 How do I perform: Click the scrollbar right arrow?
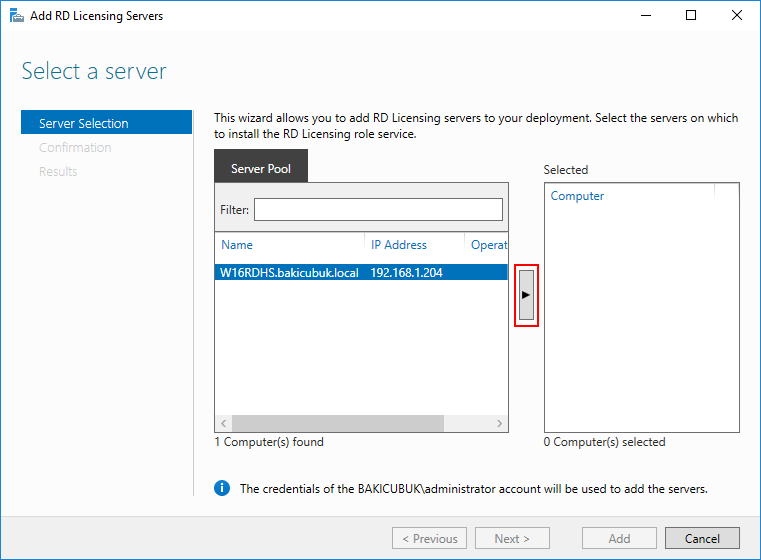coord(499,423)
